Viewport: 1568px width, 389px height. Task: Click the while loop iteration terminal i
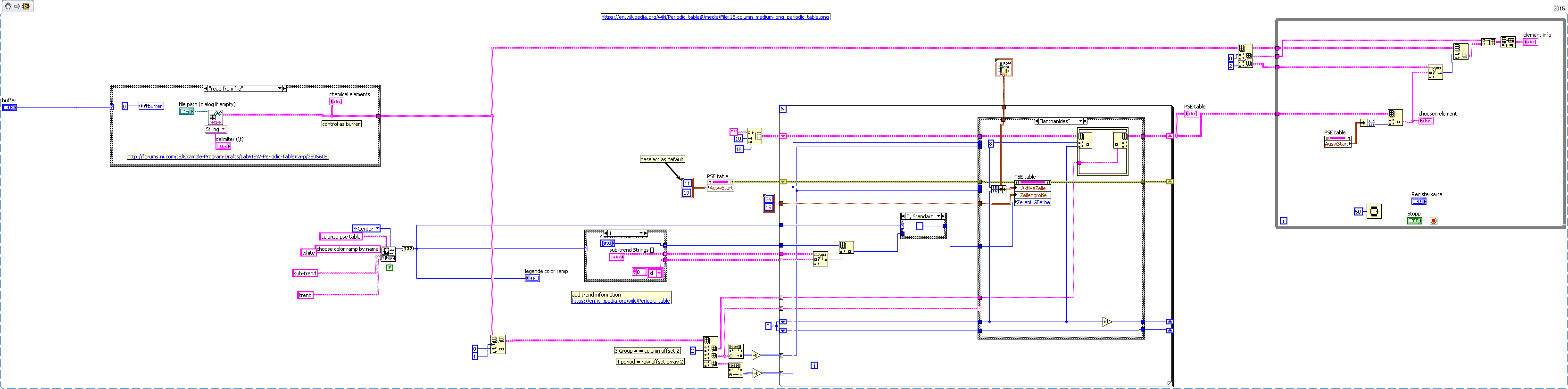coord(1283,220)
